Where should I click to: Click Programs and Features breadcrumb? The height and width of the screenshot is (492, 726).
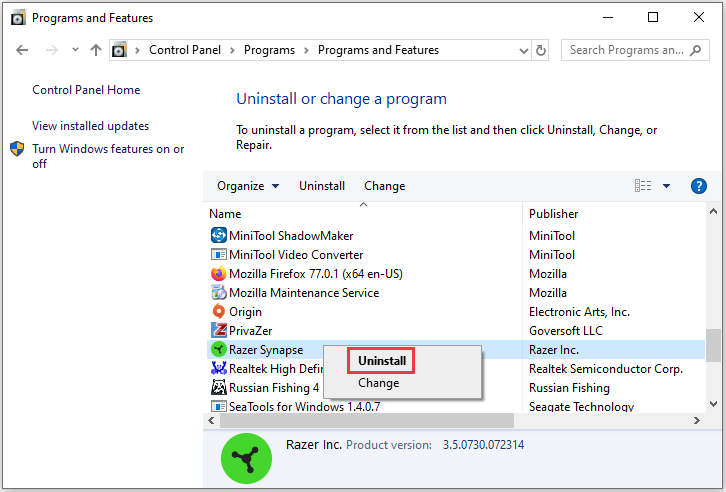pos(378,50)
